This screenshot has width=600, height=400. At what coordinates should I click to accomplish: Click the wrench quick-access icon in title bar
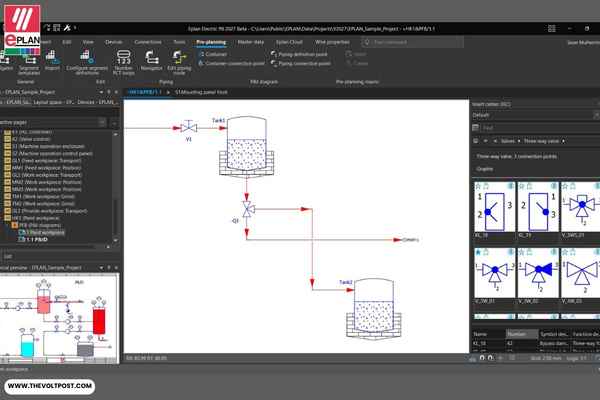67,28
